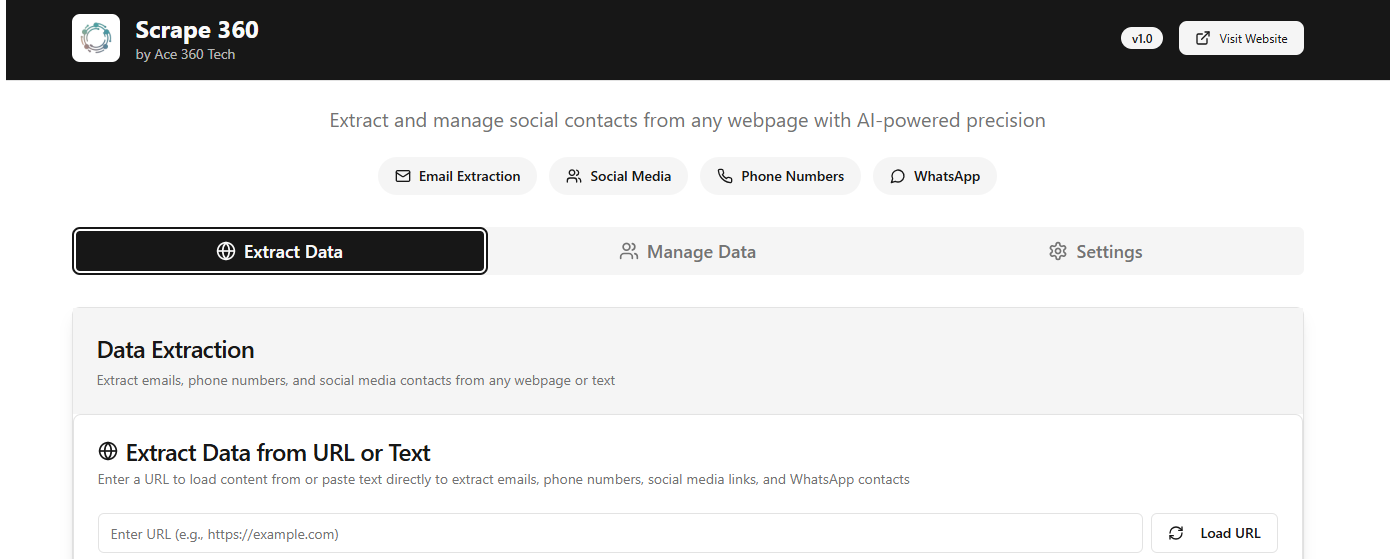Click the external-link icon in Visit Website
The height and width of the screenshot is (560, 1400).
(x=1202, y=38)
